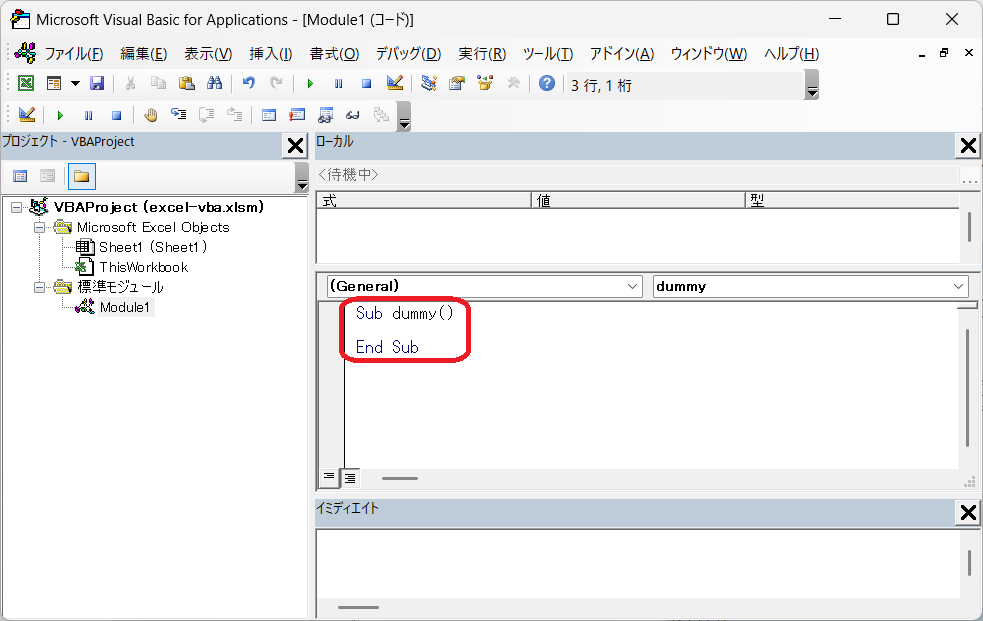
Task: Save excel-vba.xlsm using the Save icon
Action: (96, 84)
